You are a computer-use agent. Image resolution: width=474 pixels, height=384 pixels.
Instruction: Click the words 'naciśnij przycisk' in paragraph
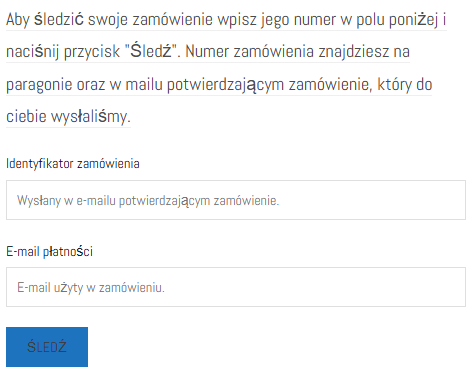tap(63, 52)
